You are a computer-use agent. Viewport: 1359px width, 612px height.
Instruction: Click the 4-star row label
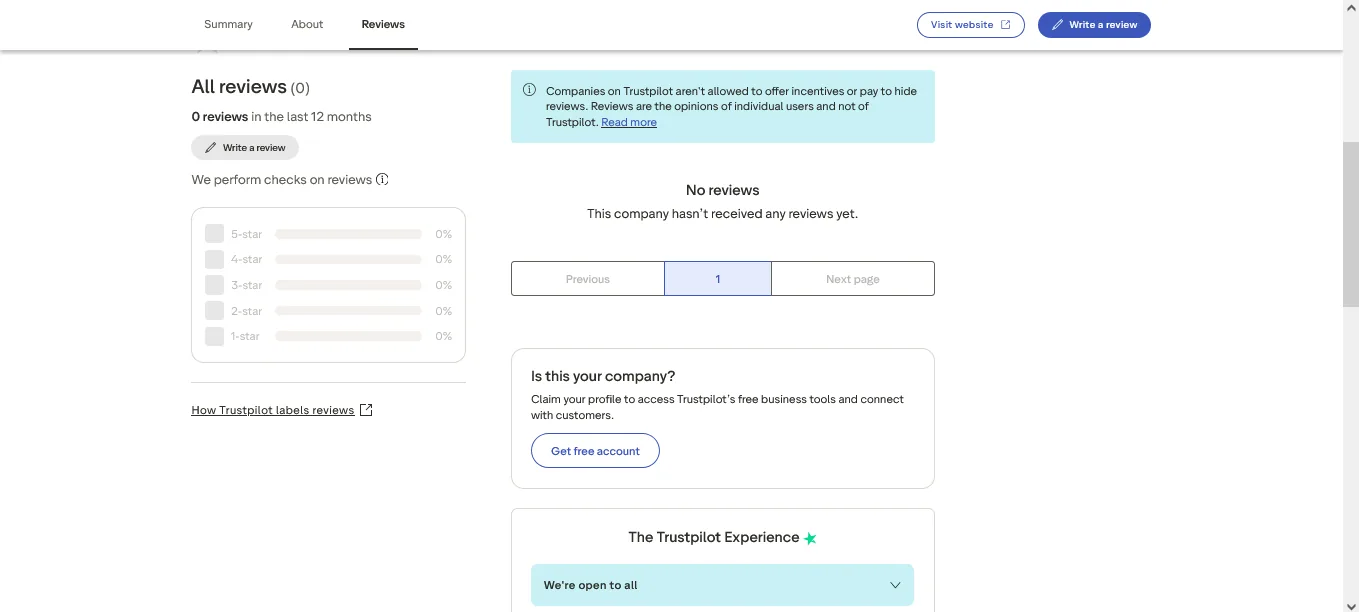[x=246, y=259]
